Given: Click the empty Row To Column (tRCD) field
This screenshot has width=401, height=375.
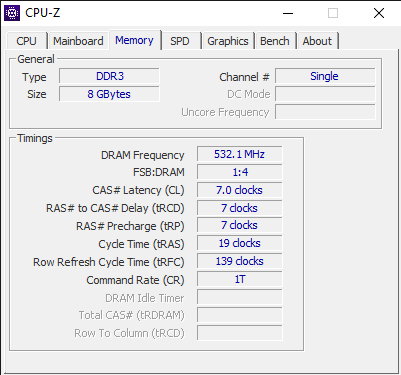Looking at the screenshot, I should [240, 333].
